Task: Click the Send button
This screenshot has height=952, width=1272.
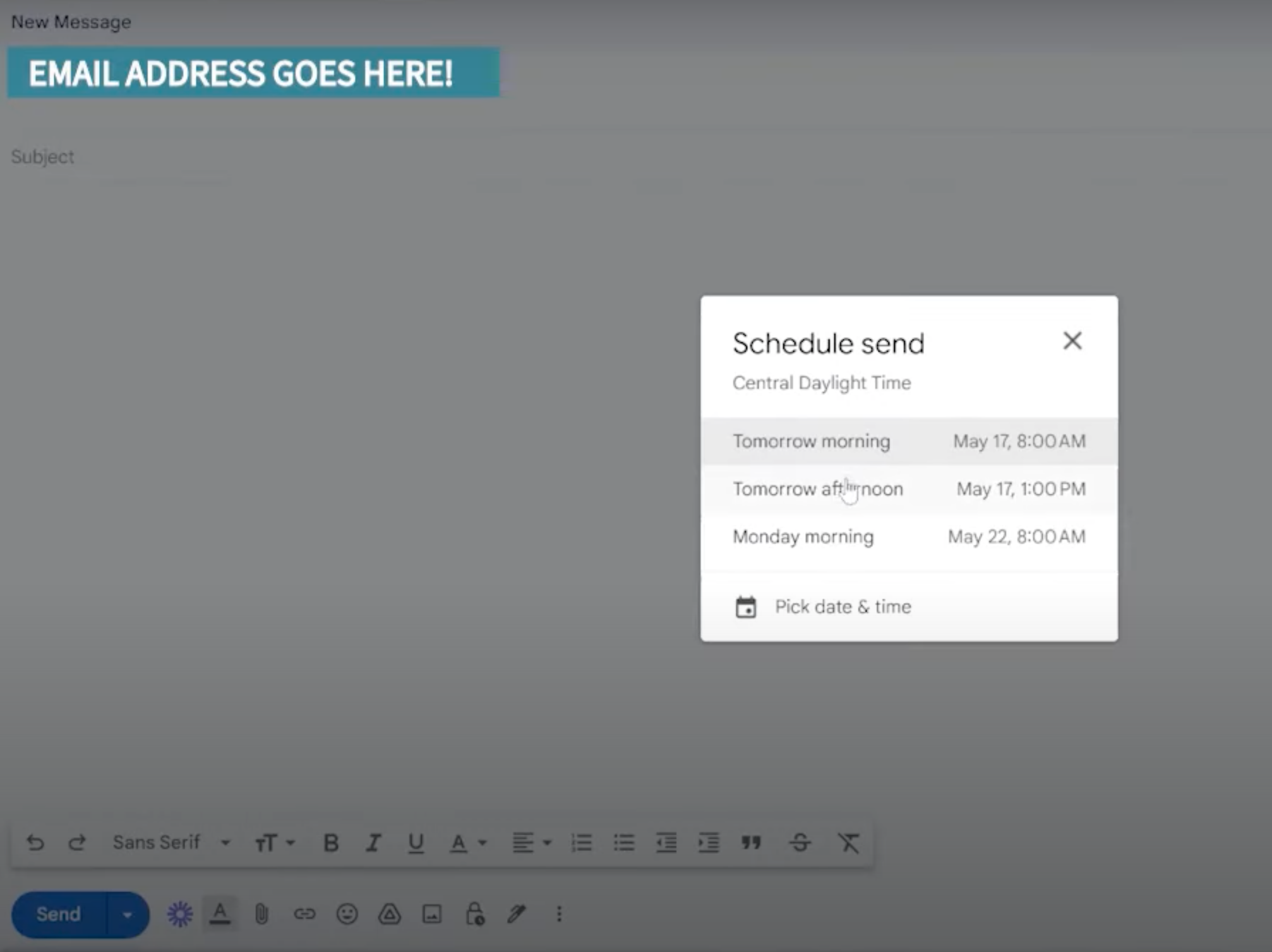Action: (57, 914)
